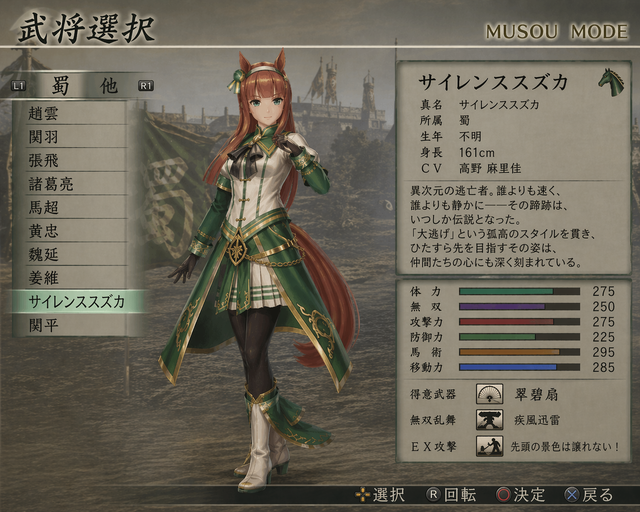
Task: Click the red circle 決定 button icon
Action: coord(503,495)
